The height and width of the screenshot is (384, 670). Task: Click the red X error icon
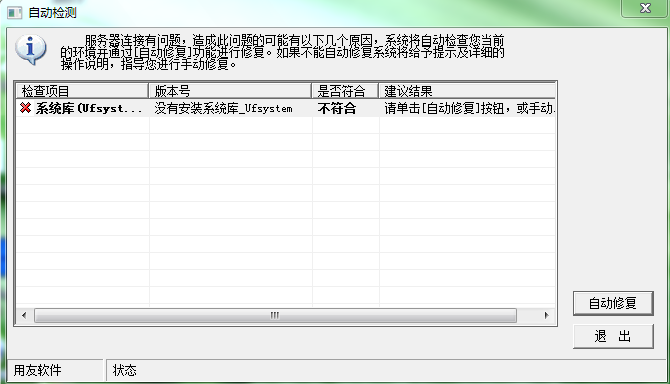coord(25,108)
